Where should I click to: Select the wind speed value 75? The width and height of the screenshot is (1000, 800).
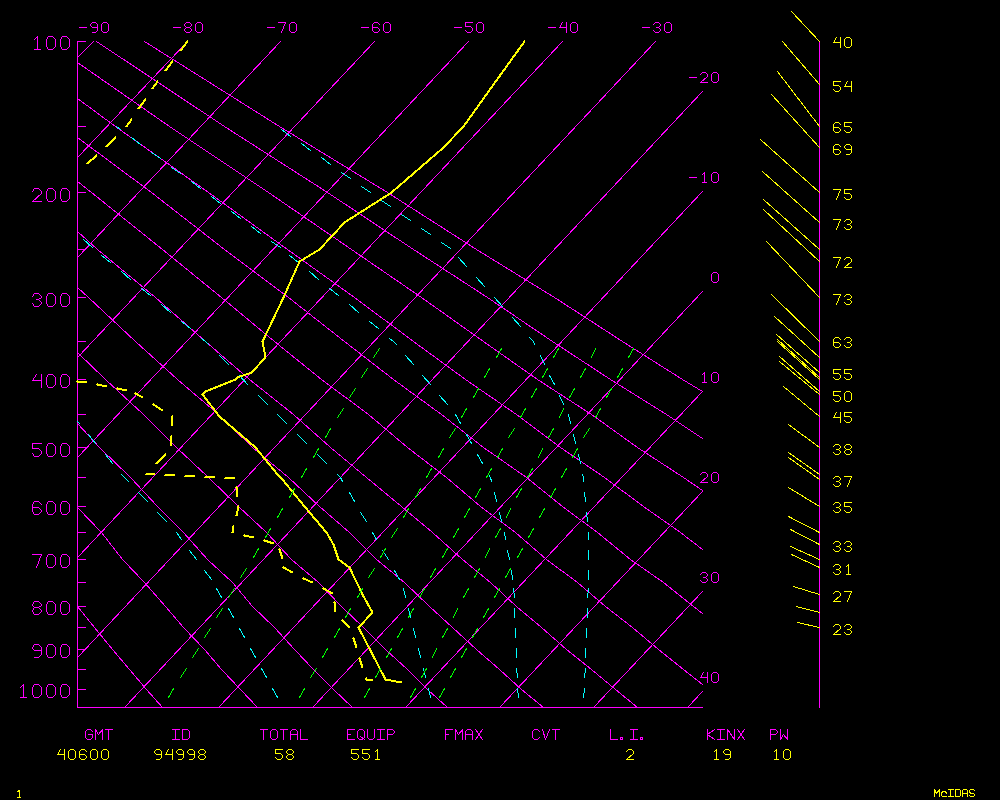[842, 194]
